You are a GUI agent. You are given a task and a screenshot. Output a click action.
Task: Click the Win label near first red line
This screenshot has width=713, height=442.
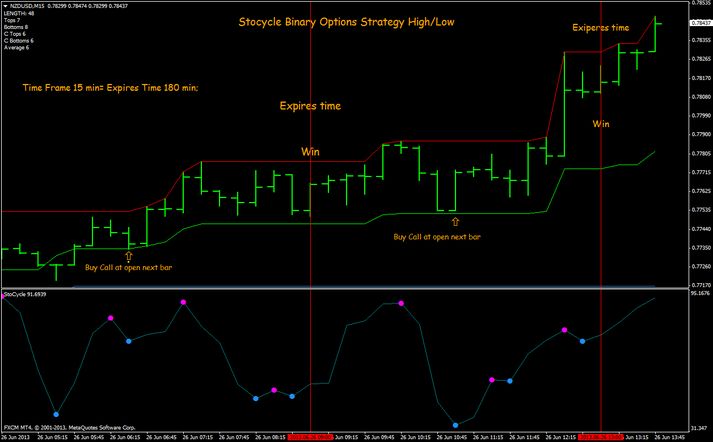pos(310,151)
